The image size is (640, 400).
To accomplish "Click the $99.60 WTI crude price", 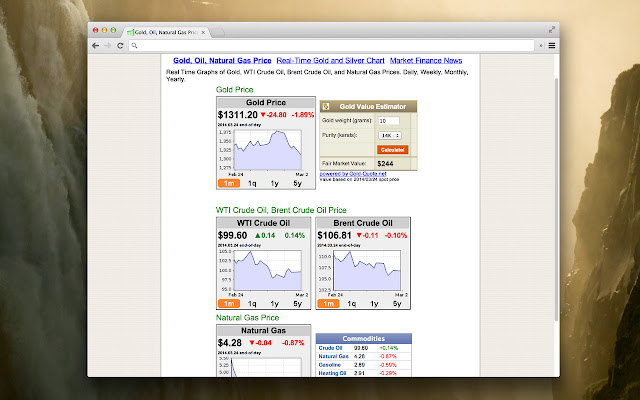I will [x=232, y=236].
